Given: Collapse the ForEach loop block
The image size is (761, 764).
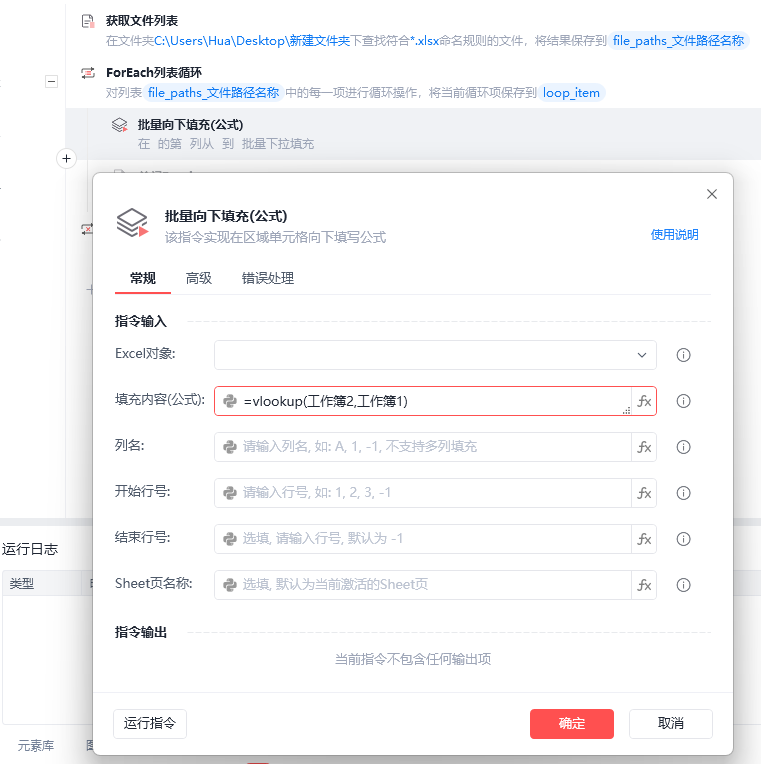Looking at the screenshot, I should 52,81.
